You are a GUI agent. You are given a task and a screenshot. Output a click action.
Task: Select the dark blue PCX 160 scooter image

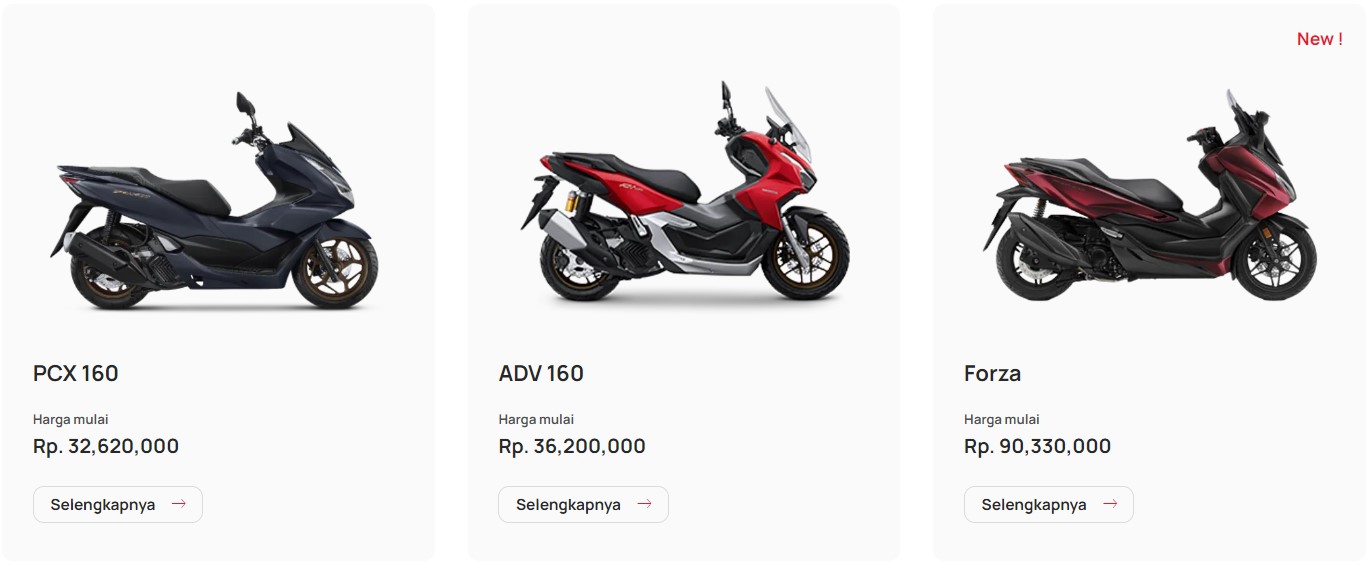point(216,200)
